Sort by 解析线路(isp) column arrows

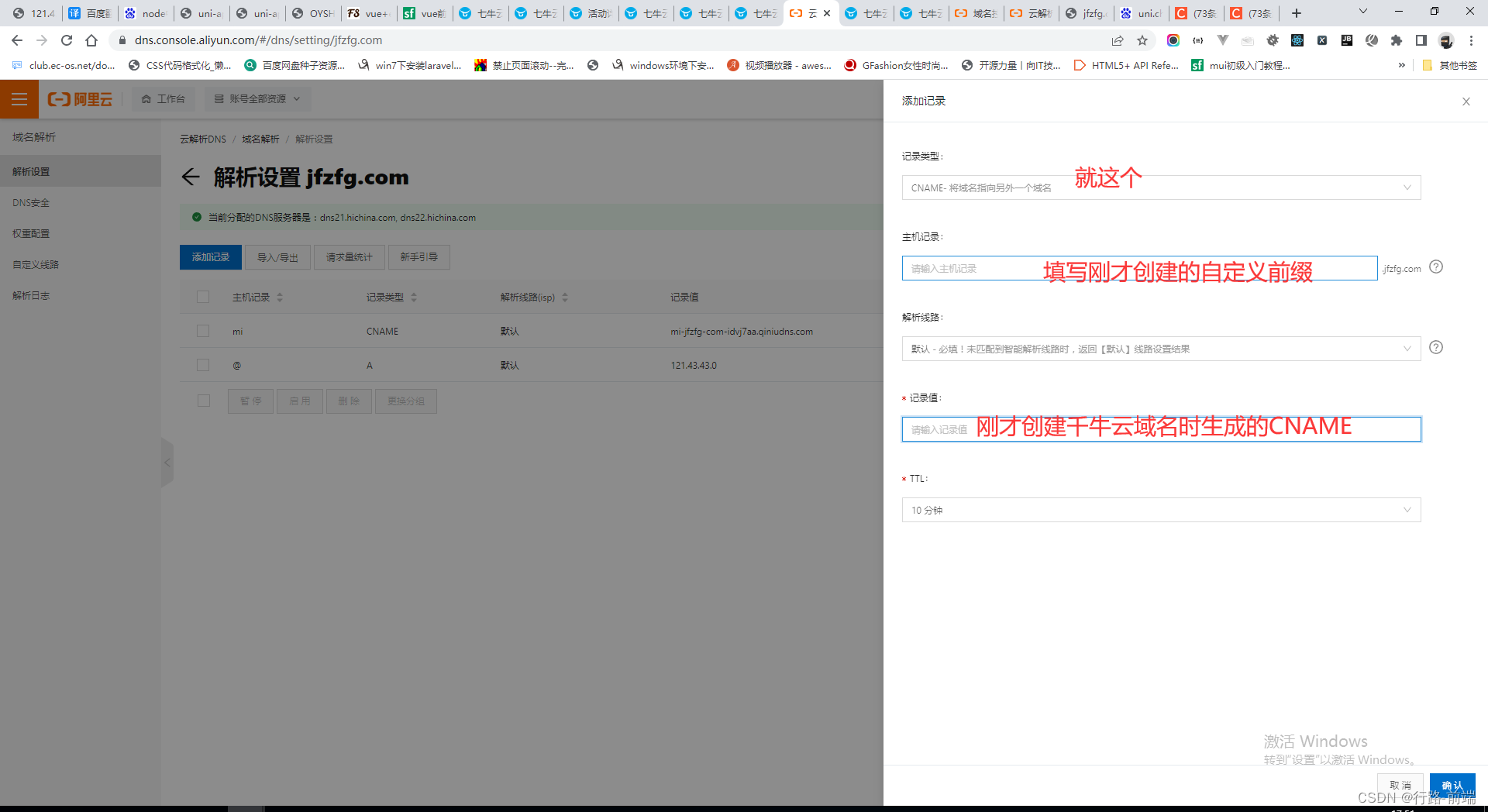[565, 298]
